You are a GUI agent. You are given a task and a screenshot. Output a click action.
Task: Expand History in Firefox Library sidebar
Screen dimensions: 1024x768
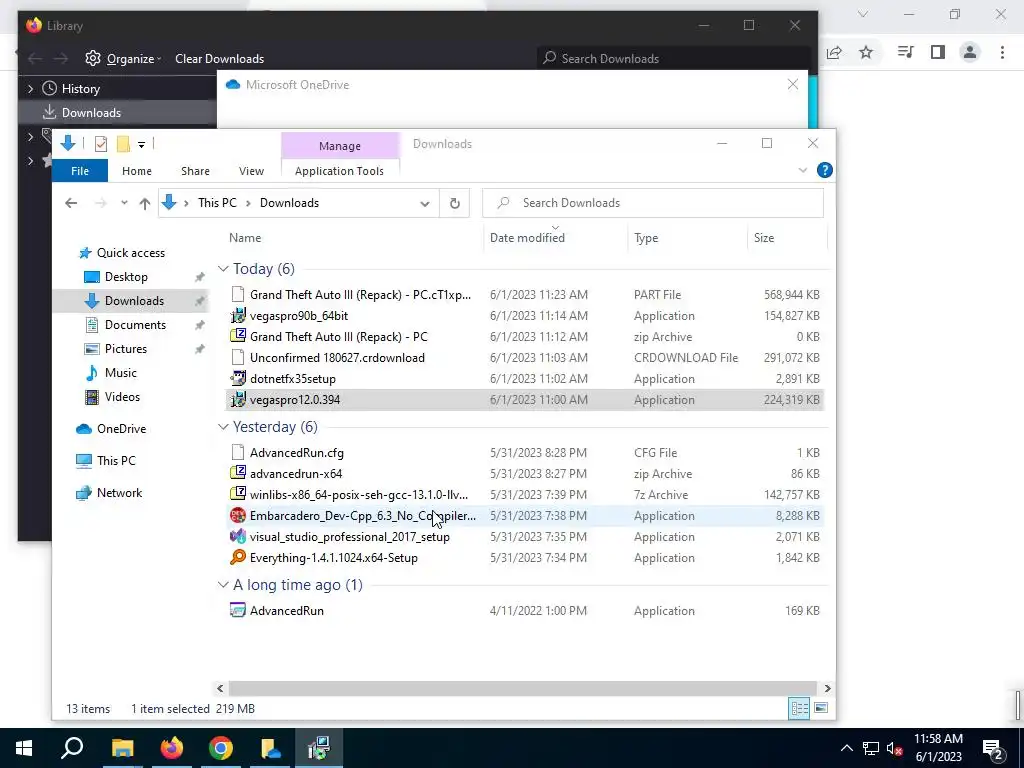tap(30, 89)
